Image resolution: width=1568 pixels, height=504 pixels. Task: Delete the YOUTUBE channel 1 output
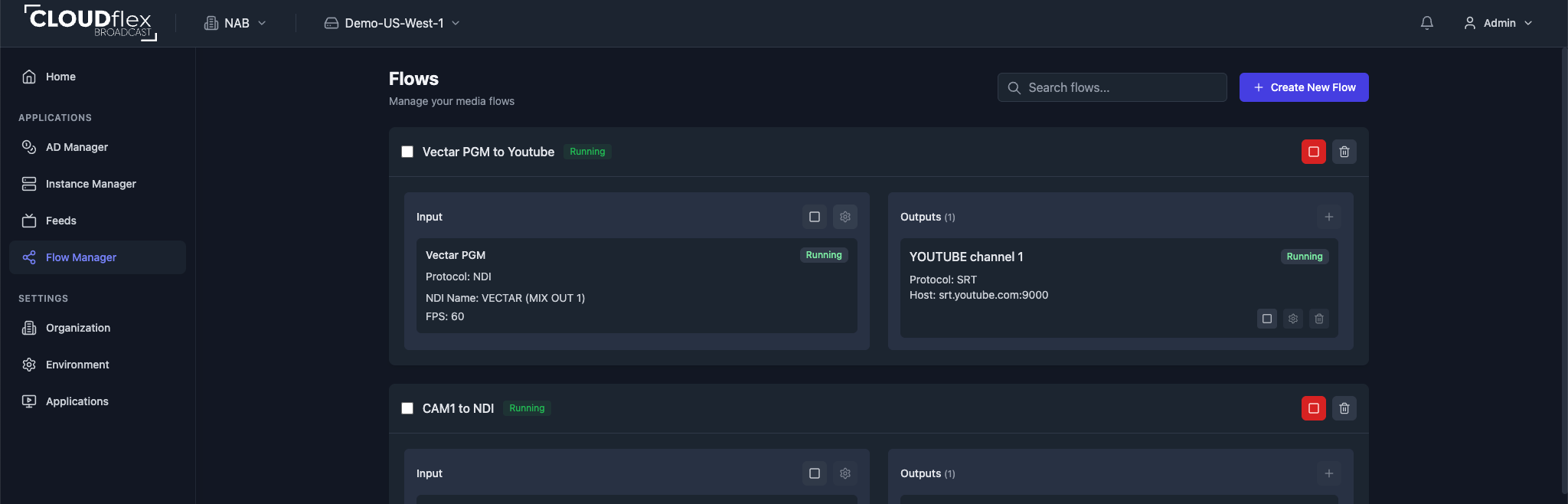pos(1319,319)
